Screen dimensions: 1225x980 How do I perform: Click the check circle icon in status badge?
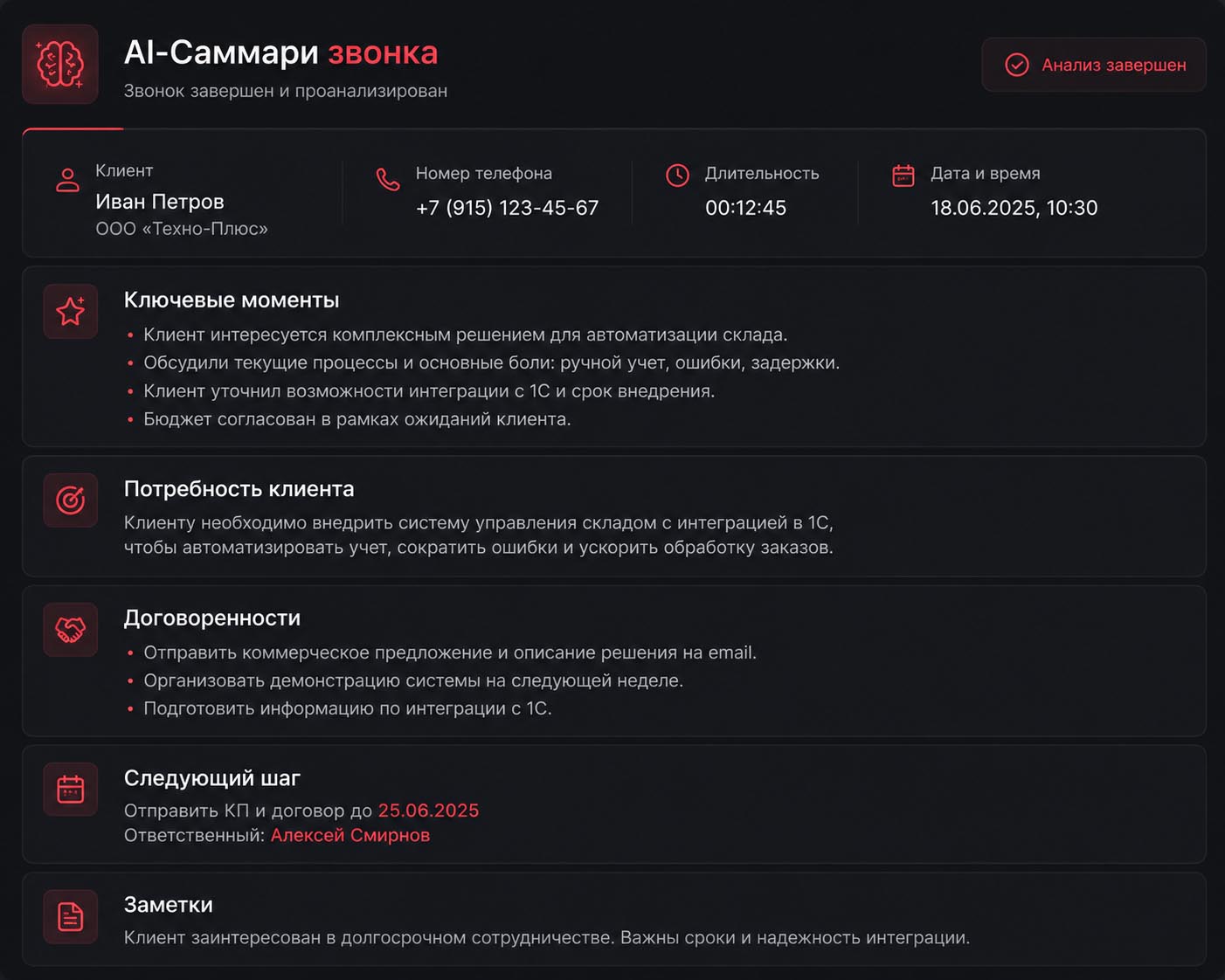(1016, 65)
